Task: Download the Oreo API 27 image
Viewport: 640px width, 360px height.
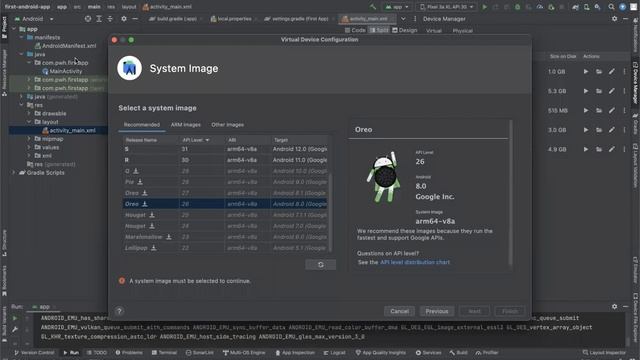Action: coord(144,193)
